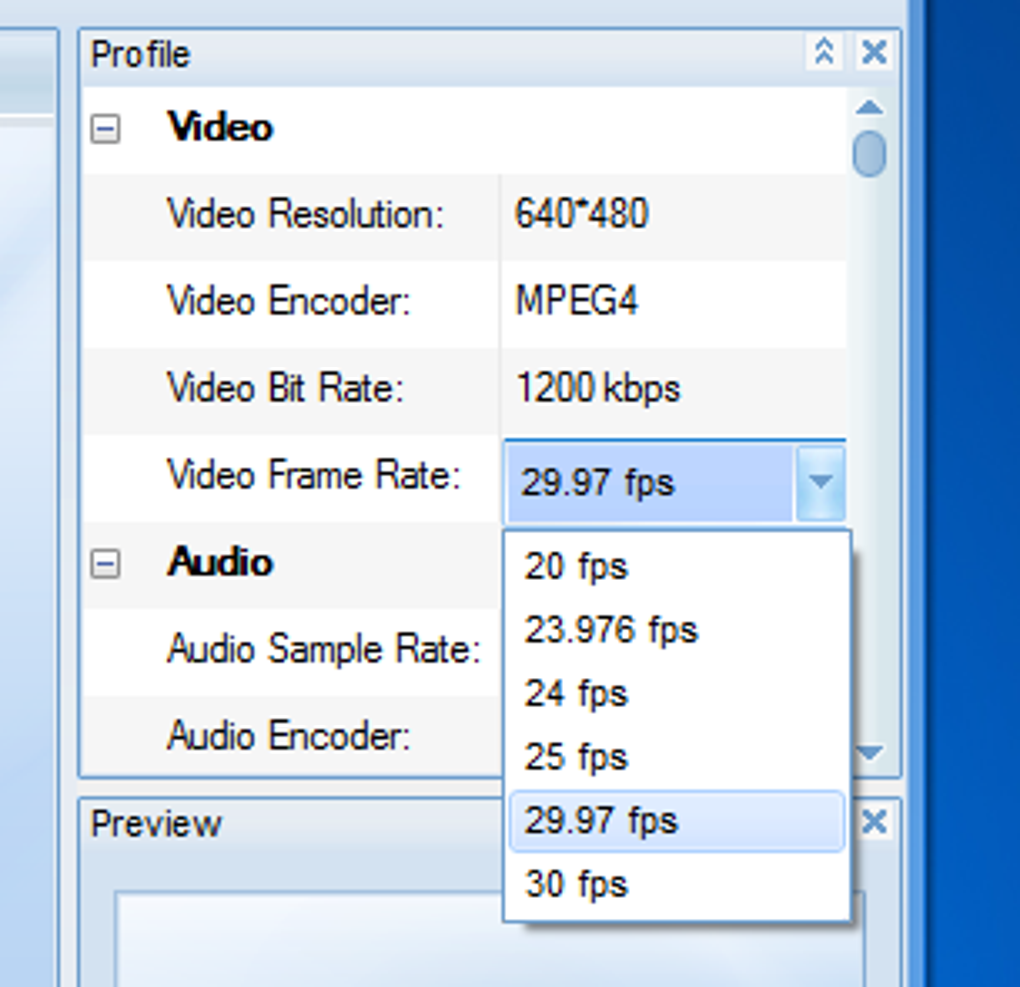Click the Video Encoder value MPEG4
This screenshot has width=1020, height=987.
576,301
